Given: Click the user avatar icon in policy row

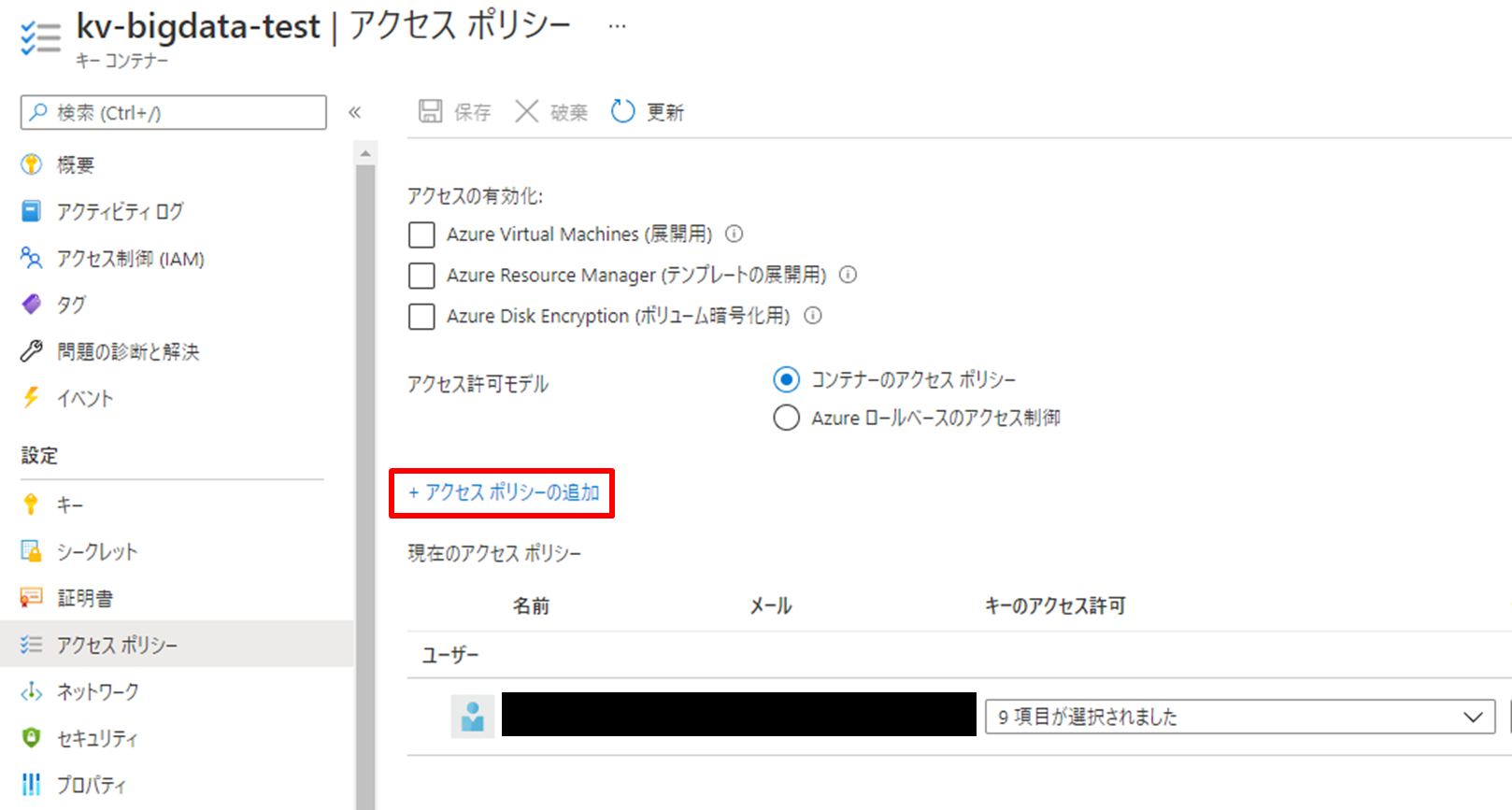Looking at the screenshot, I should tap(473, 717).
